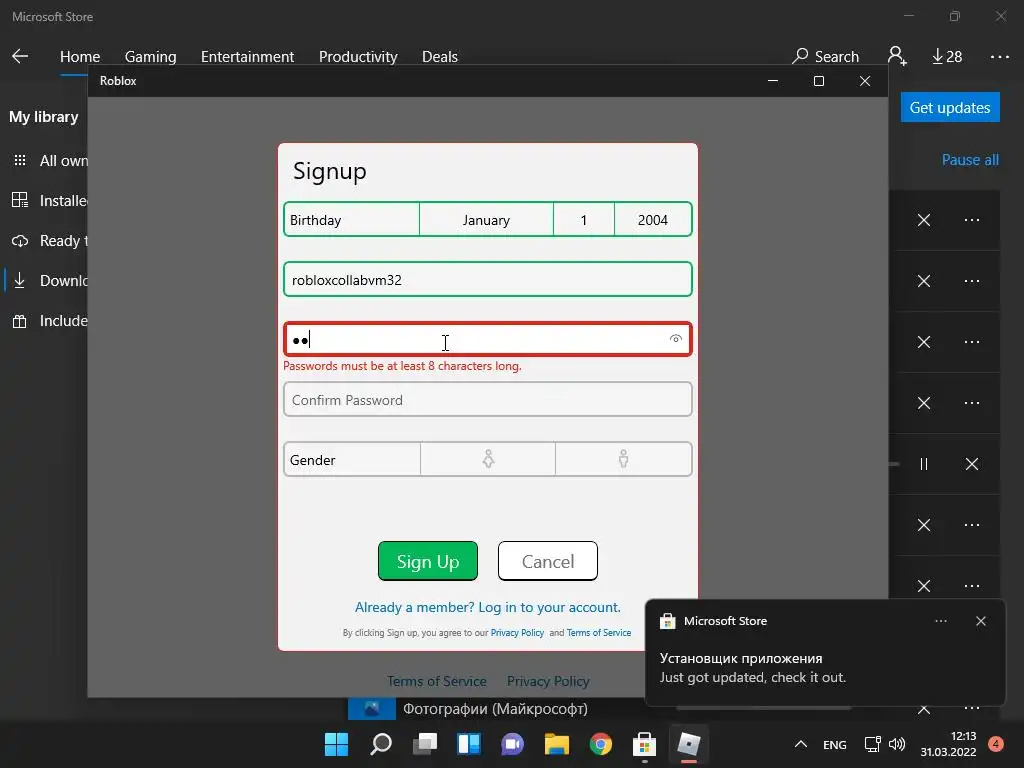Open Already a member Log in link
Viewport: 1024px width, 768px height.
[488, 607]
